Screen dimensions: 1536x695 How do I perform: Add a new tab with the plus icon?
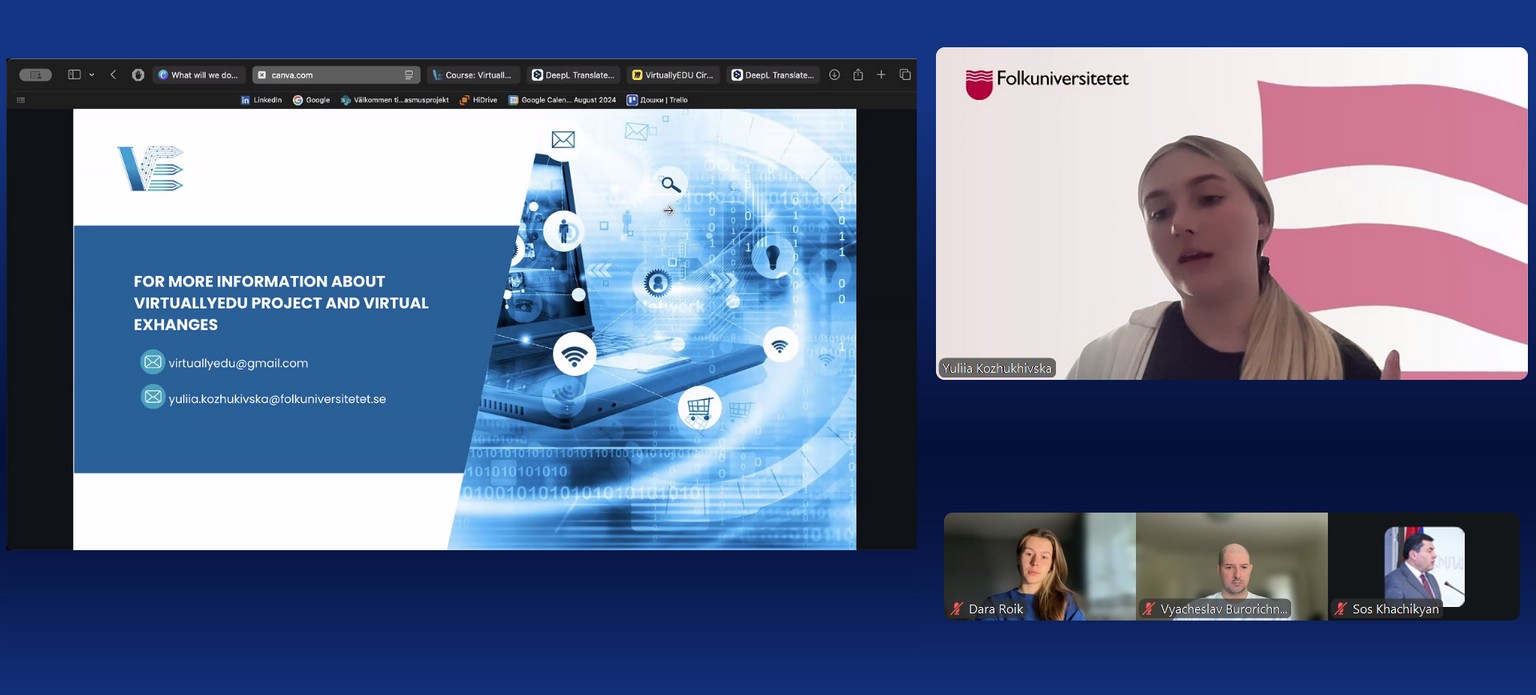coord(881,75)
